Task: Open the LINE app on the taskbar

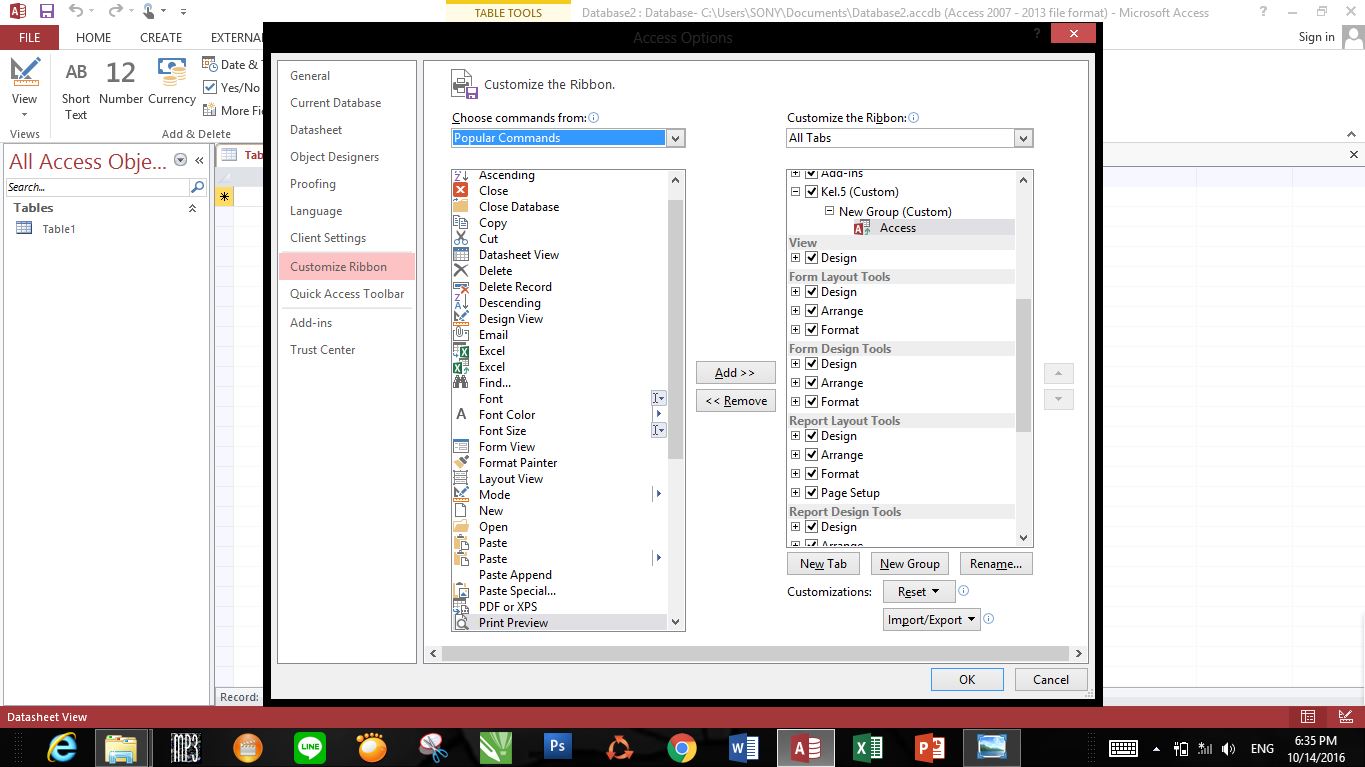Action: [x=310, y=747]
